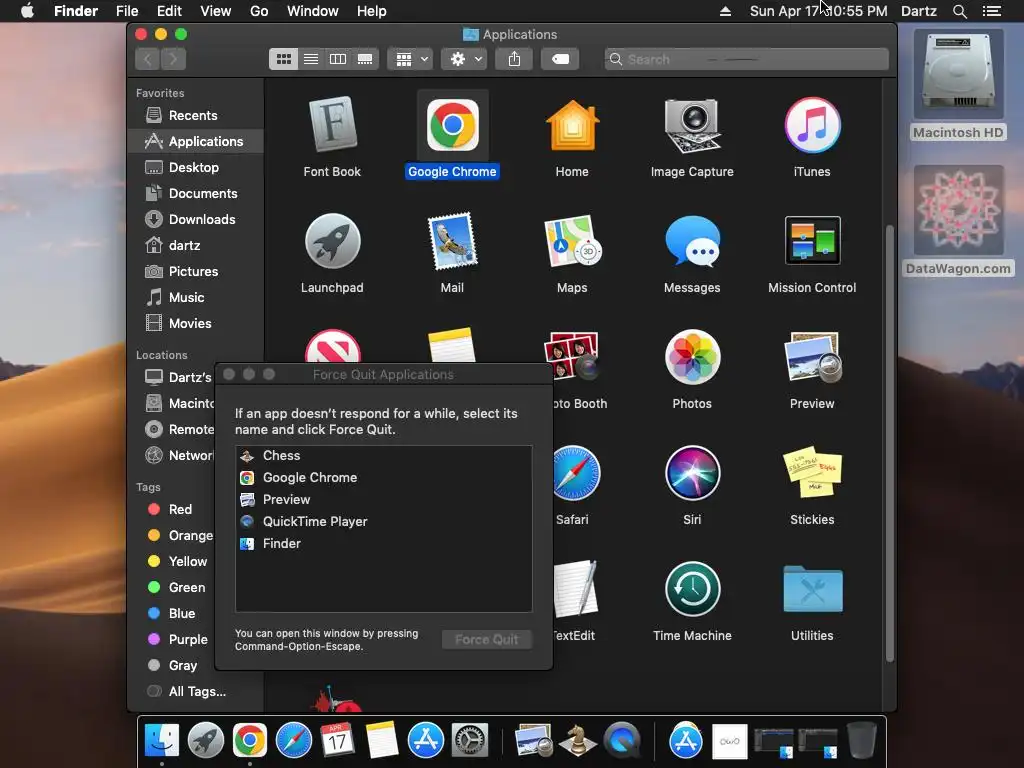Screen dimensions: 1024x768
Task: Select Chess in the Force Quit list
Action: (x=383, y=456)
